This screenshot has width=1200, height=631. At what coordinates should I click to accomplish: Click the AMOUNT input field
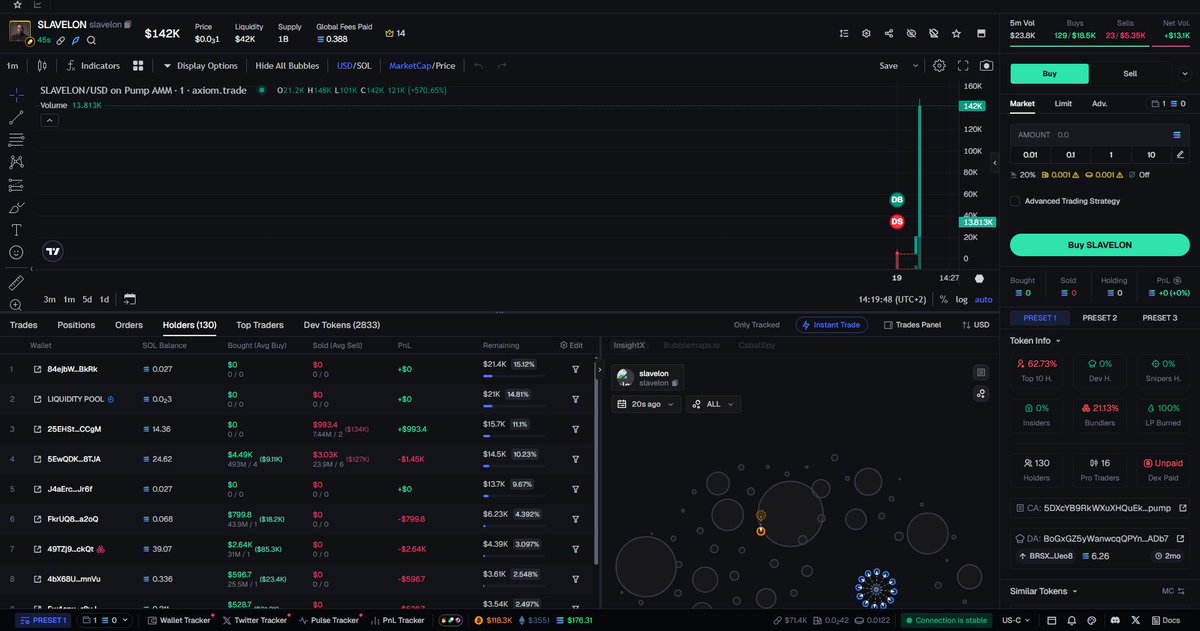[x=1100, y=134]
